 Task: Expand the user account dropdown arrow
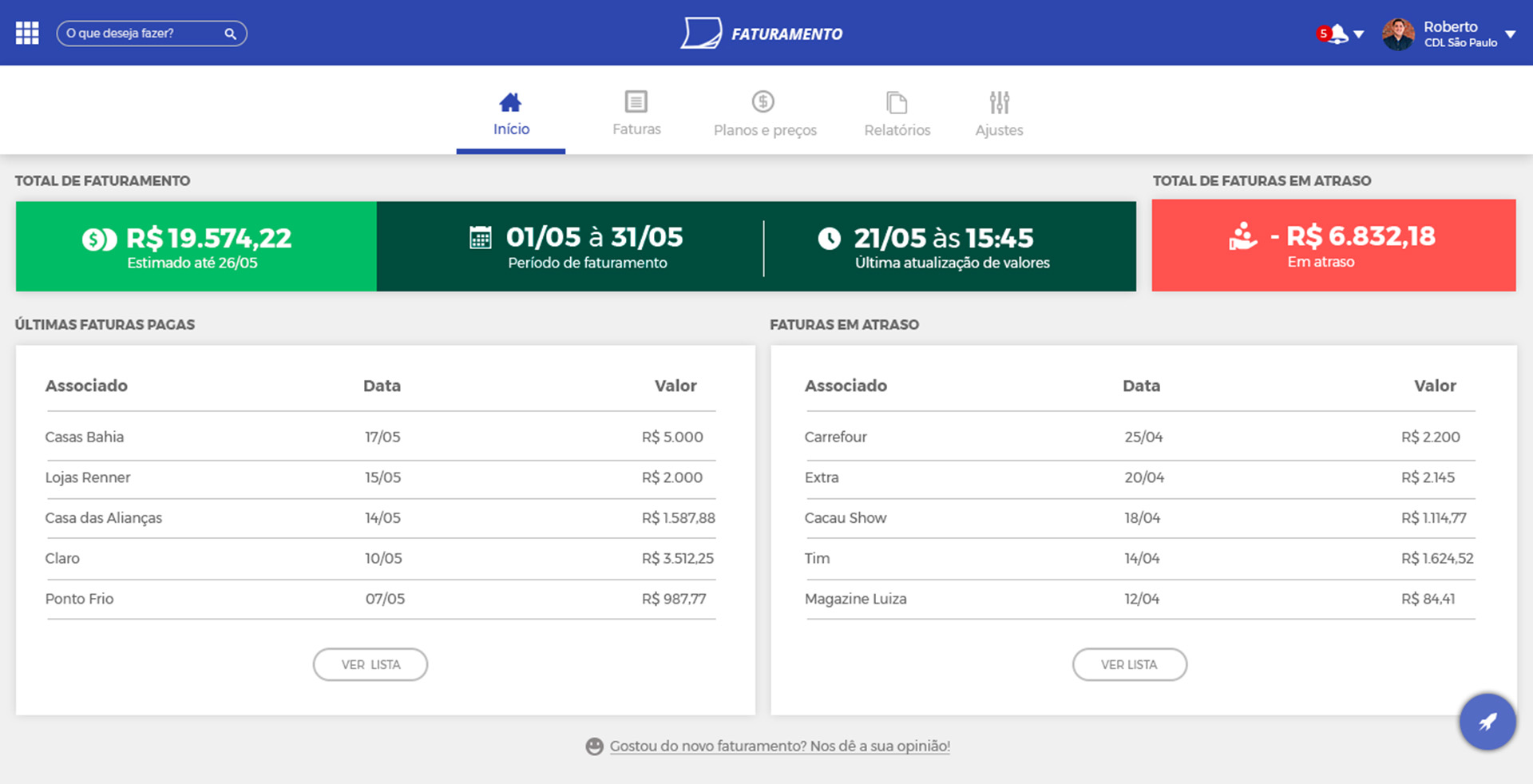coord(1510,34)
